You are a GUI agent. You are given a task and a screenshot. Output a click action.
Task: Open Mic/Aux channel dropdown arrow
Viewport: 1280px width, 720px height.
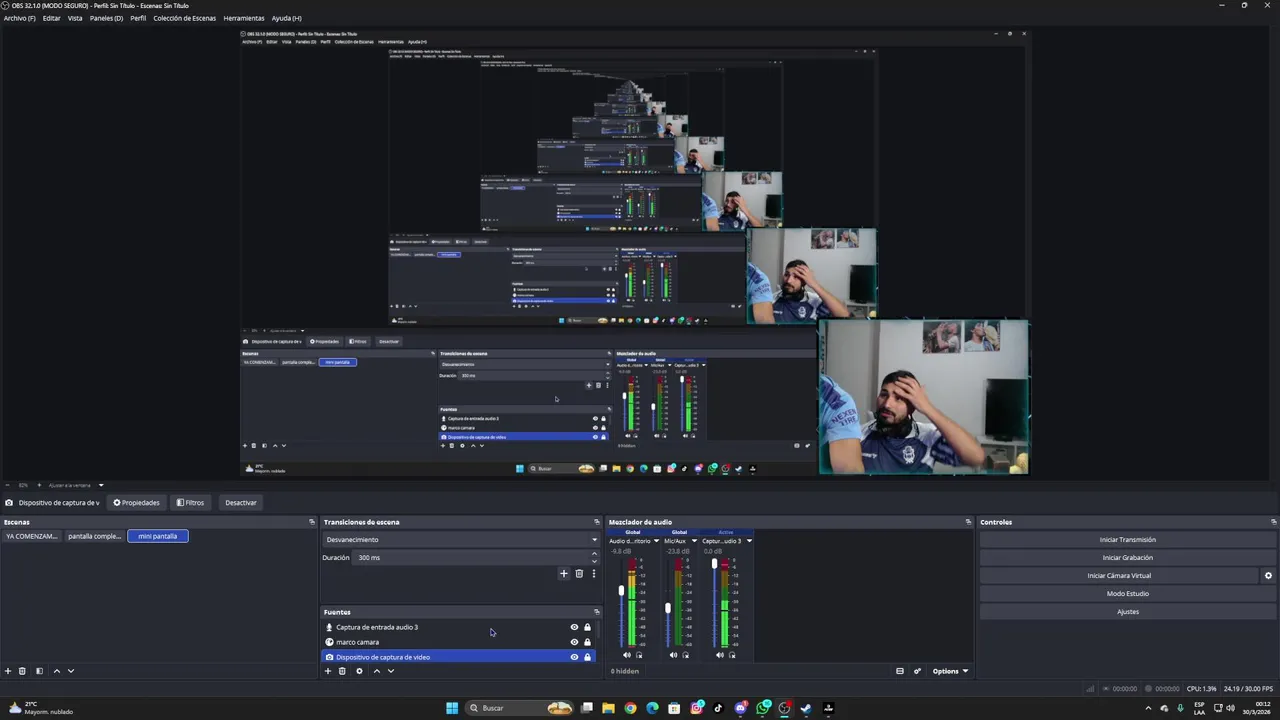coord(694,541)
